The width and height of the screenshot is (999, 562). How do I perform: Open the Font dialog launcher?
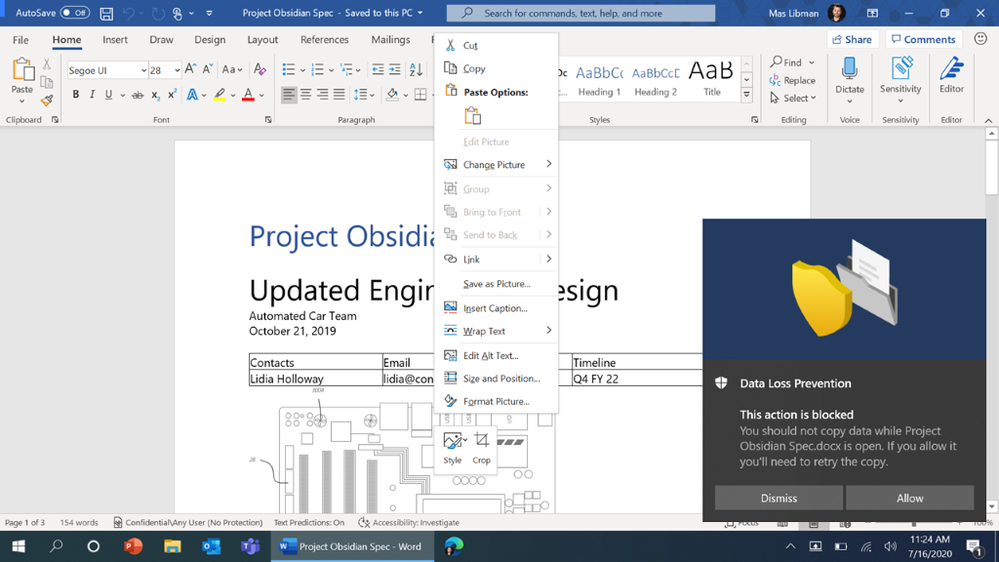coord(268,120)
